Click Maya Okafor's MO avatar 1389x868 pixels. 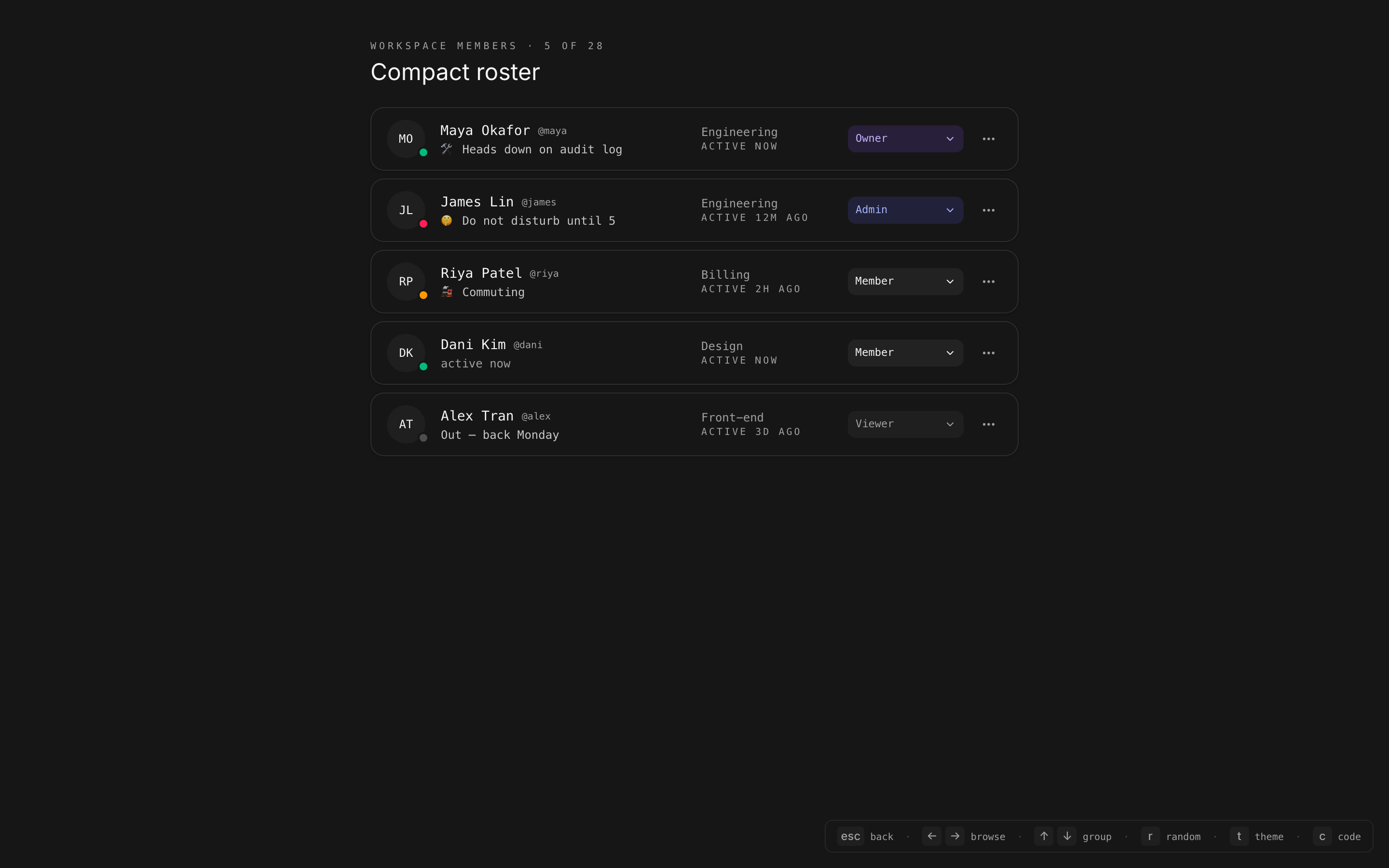(x=406, y=139)
